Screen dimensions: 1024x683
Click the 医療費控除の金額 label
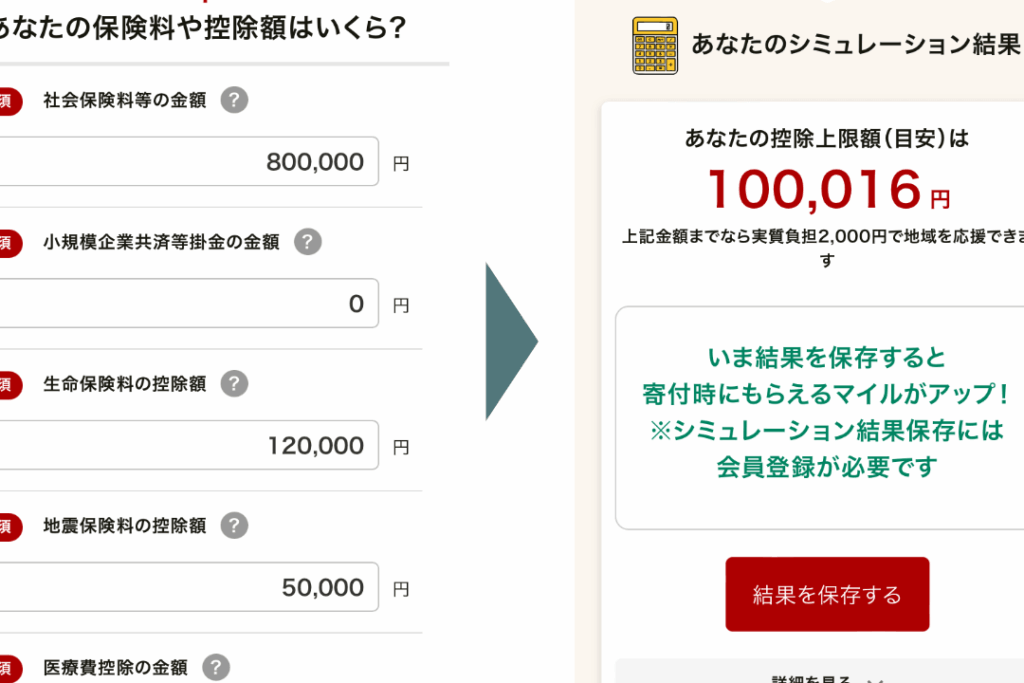pyautogui.click(x=115, y=668)
